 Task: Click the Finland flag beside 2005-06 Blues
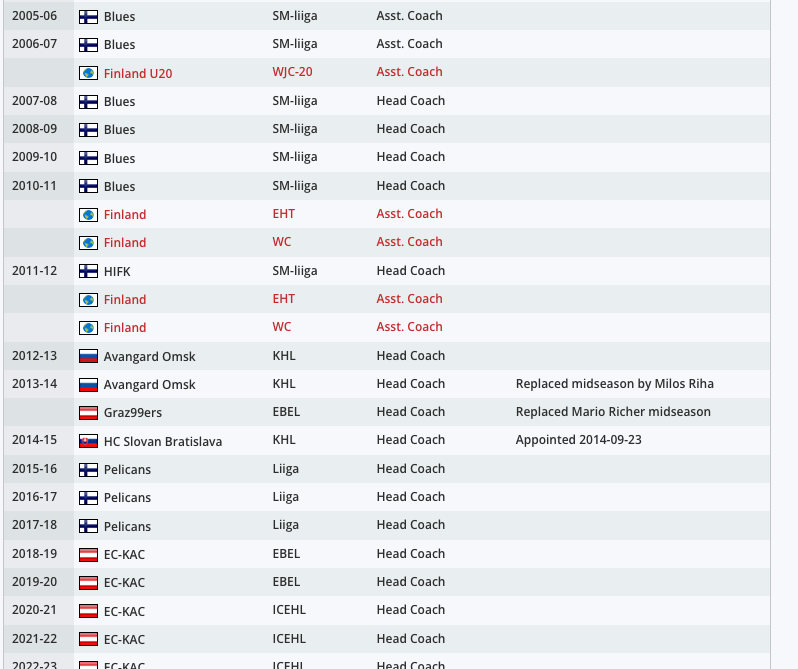click(88, 17)
